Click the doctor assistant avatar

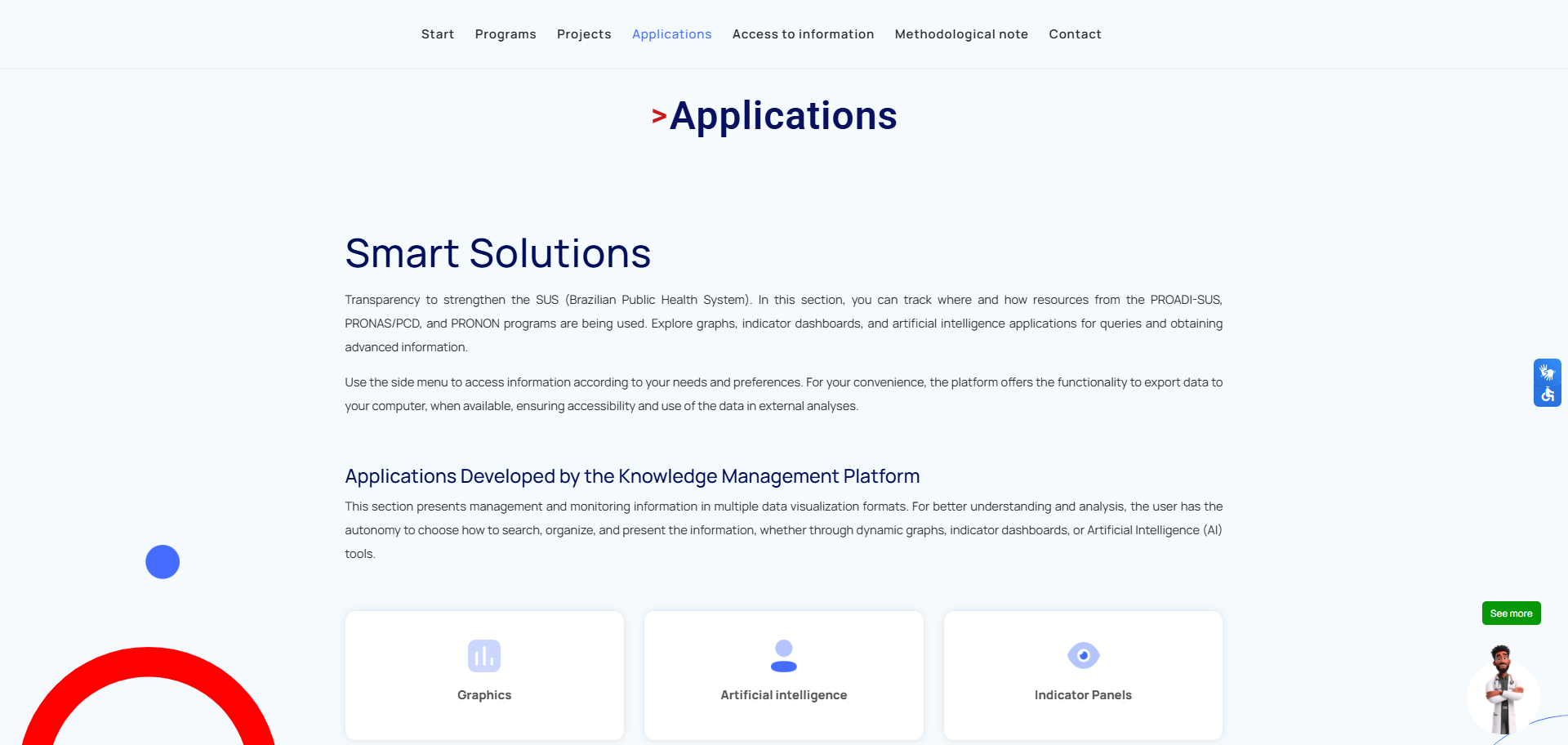click(x=1503, y=691)
